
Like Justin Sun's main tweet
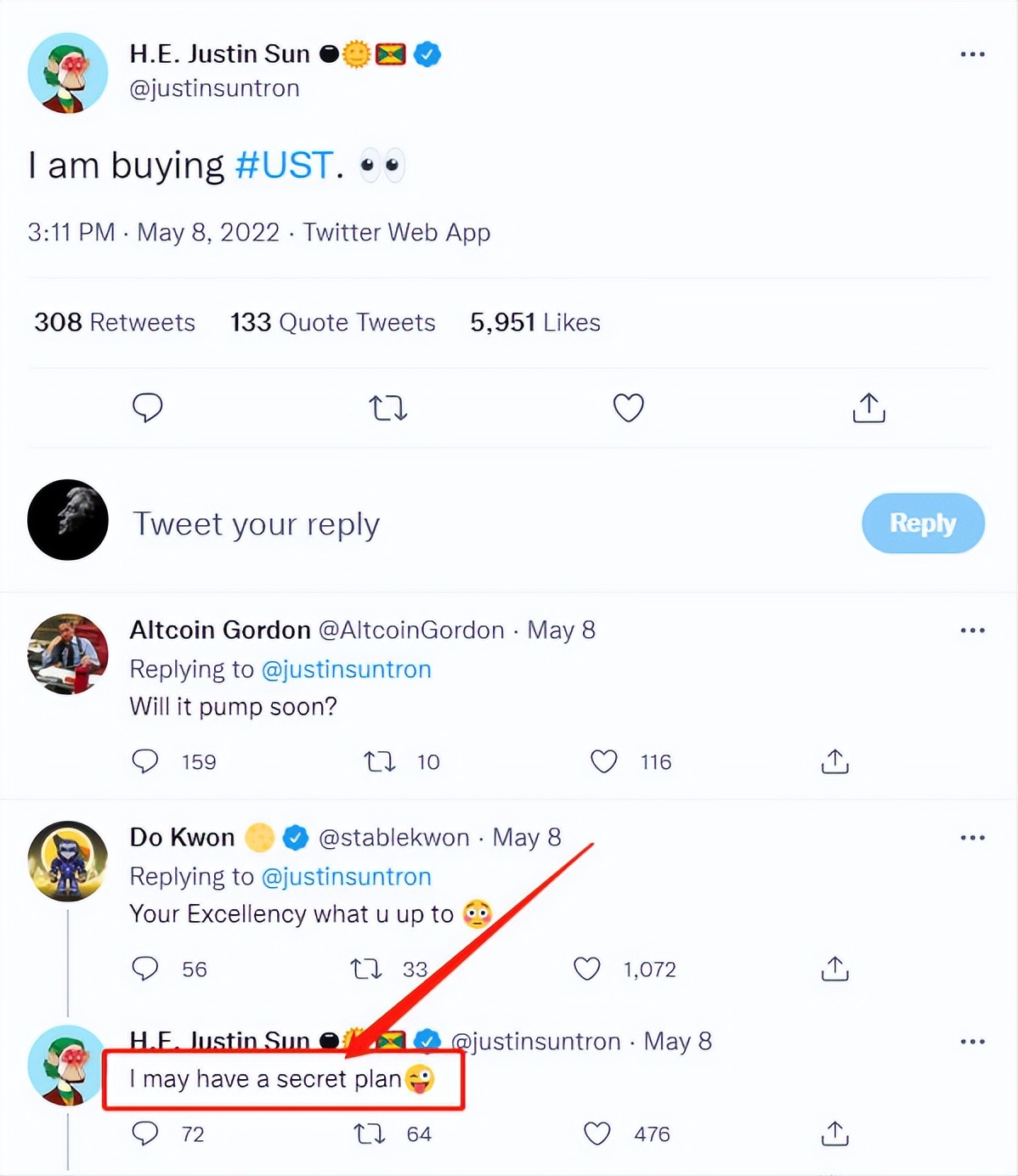tap(628, 409)
